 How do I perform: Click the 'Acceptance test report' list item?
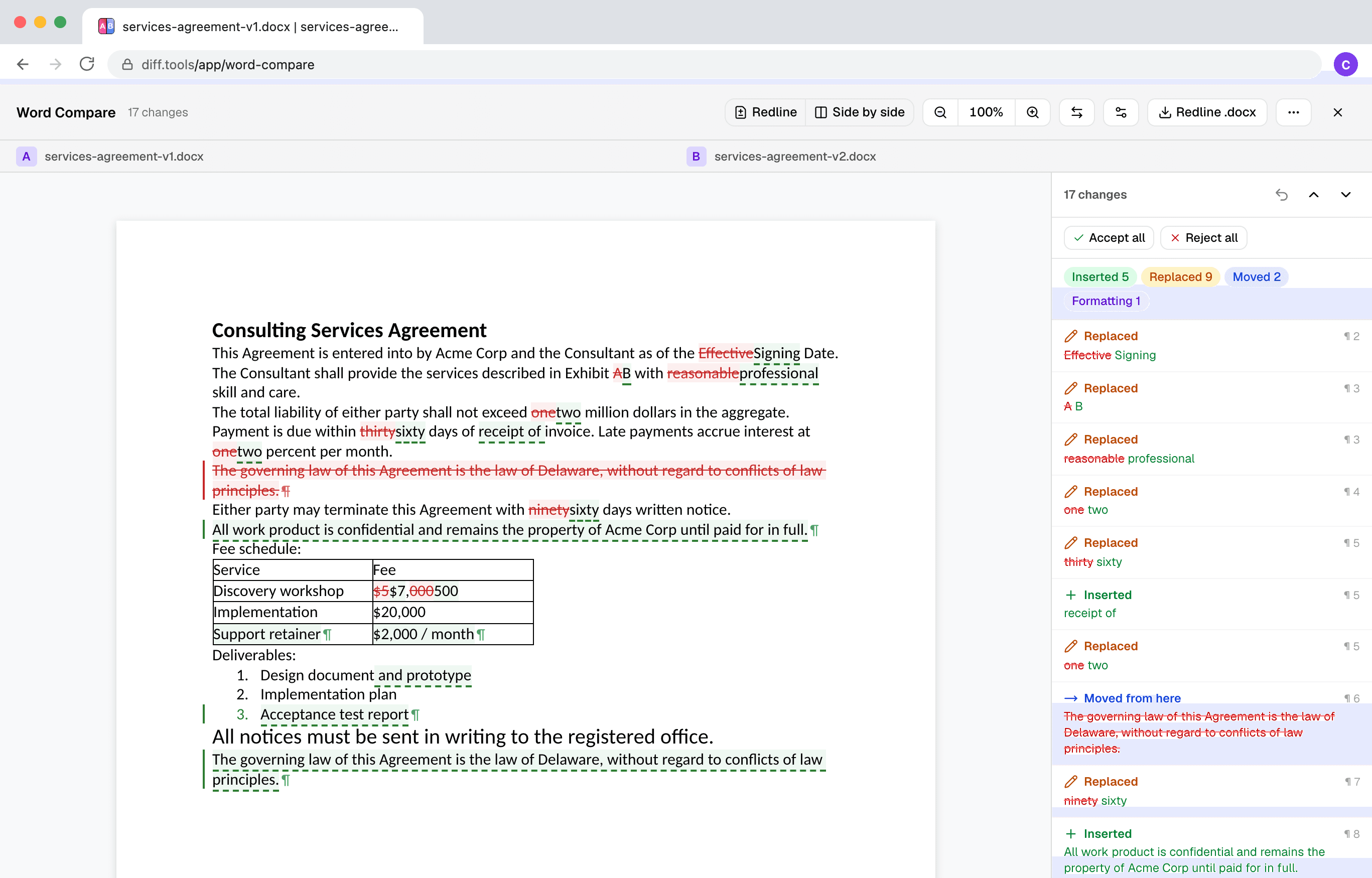click(x=334, y=714)
